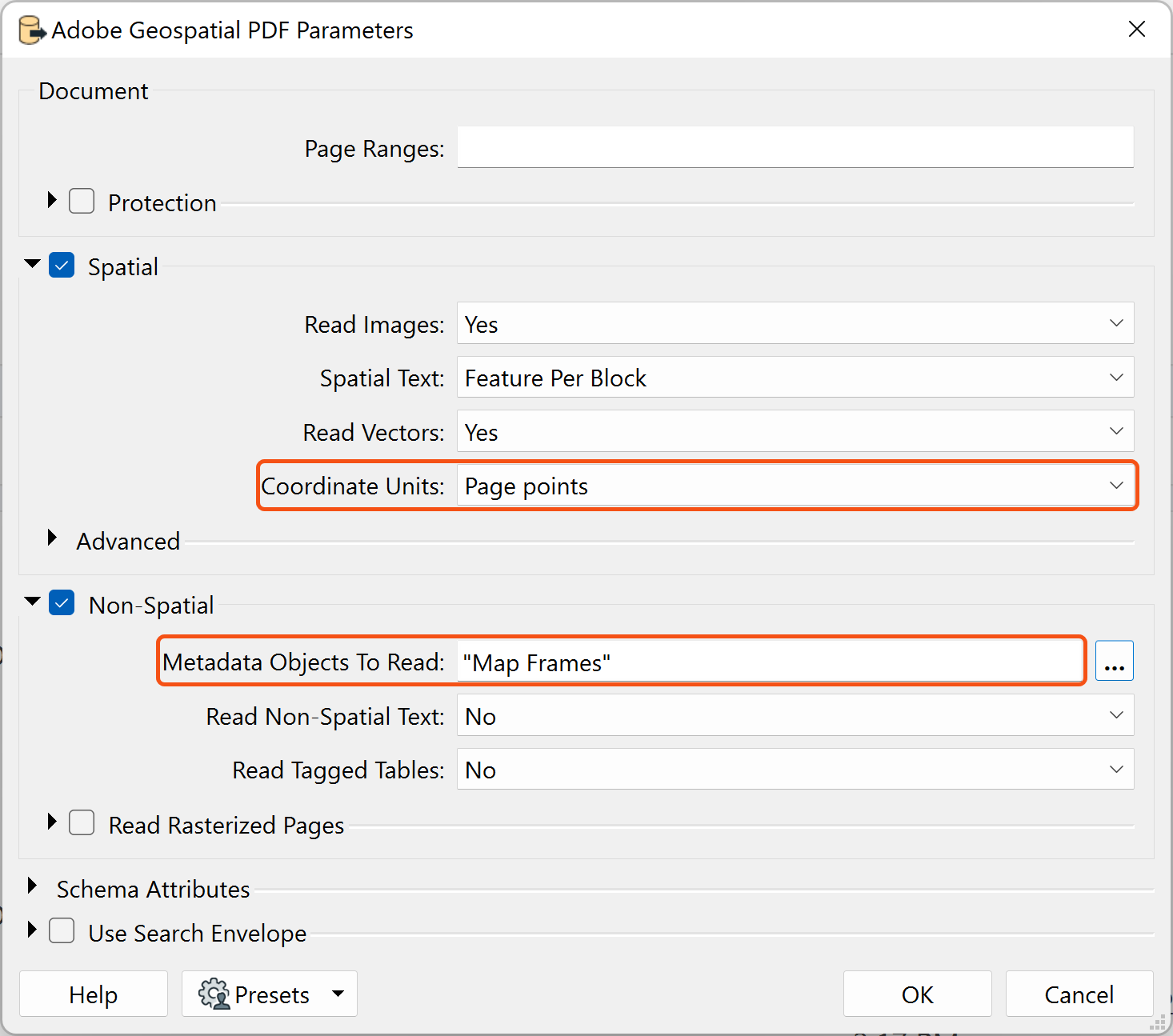
Task: Open the Spatial Text dropdown
Action: [x=795, y=377]
